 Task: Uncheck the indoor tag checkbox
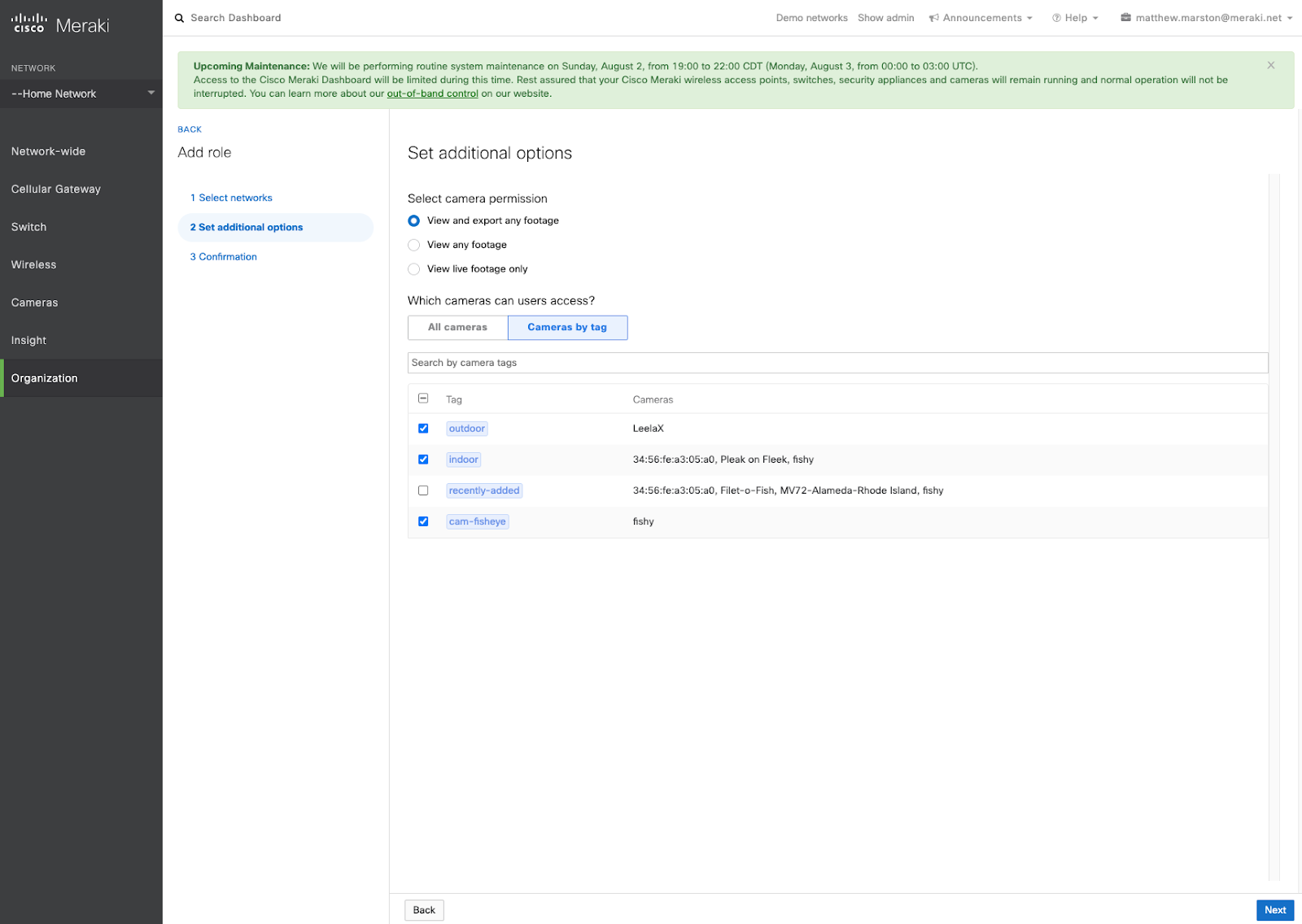423,460
